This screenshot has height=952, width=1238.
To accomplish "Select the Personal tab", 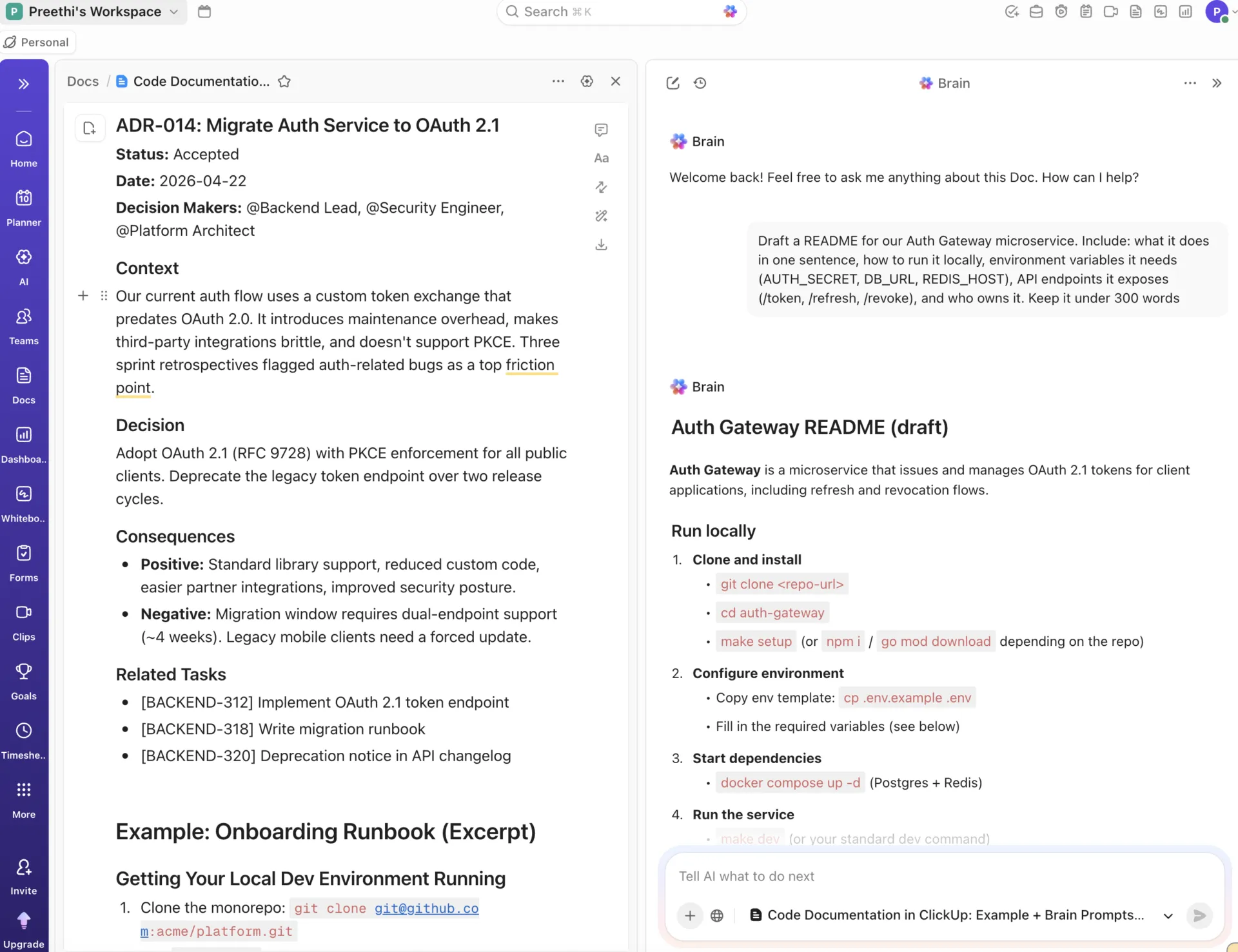I will (37, 42).
